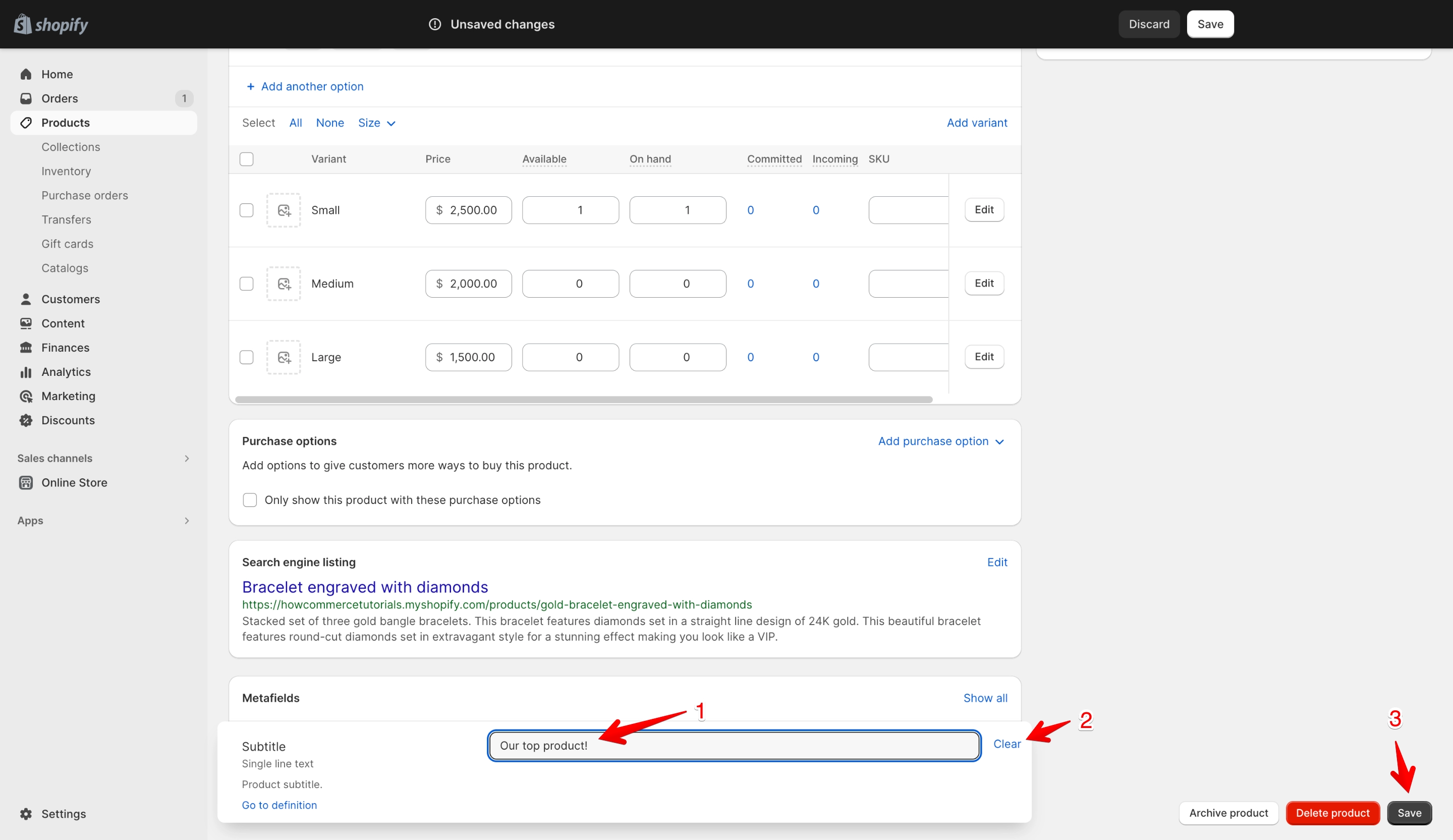The width and height of the screenshot is (1453, 840).
Task: Click the bottom Save button
Action: (x=1409, y=813)
